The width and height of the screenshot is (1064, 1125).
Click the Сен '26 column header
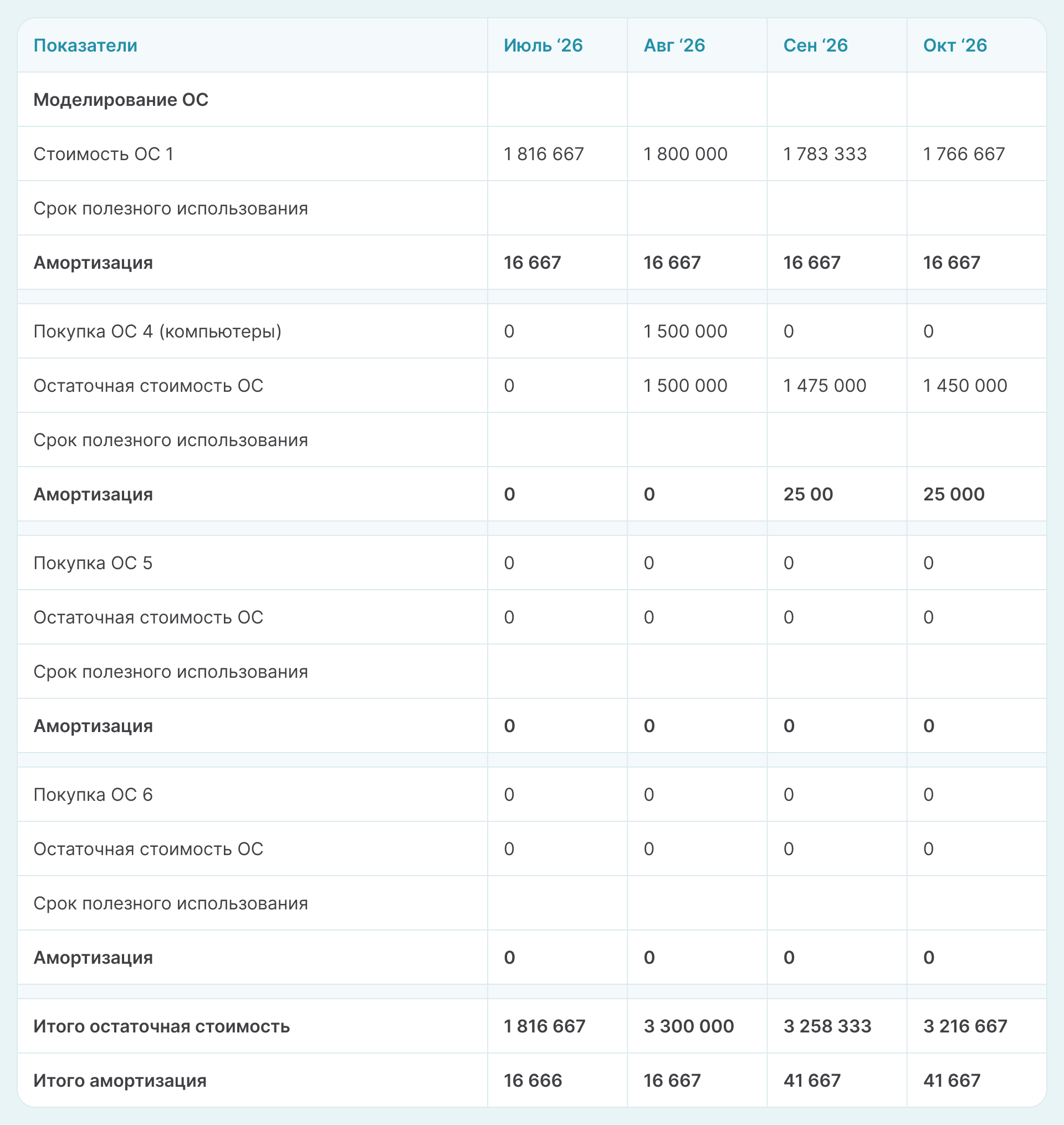point(815,45)
